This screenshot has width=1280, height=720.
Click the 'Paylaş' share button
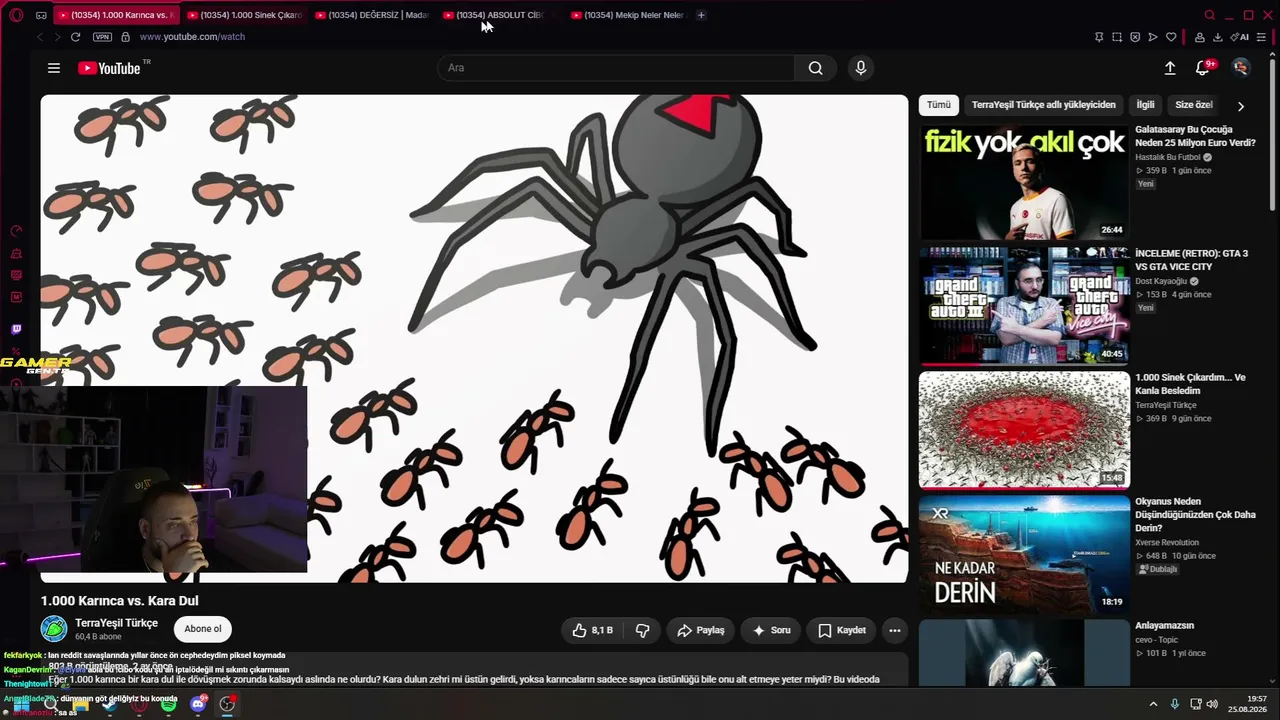[x=700, y=630]
